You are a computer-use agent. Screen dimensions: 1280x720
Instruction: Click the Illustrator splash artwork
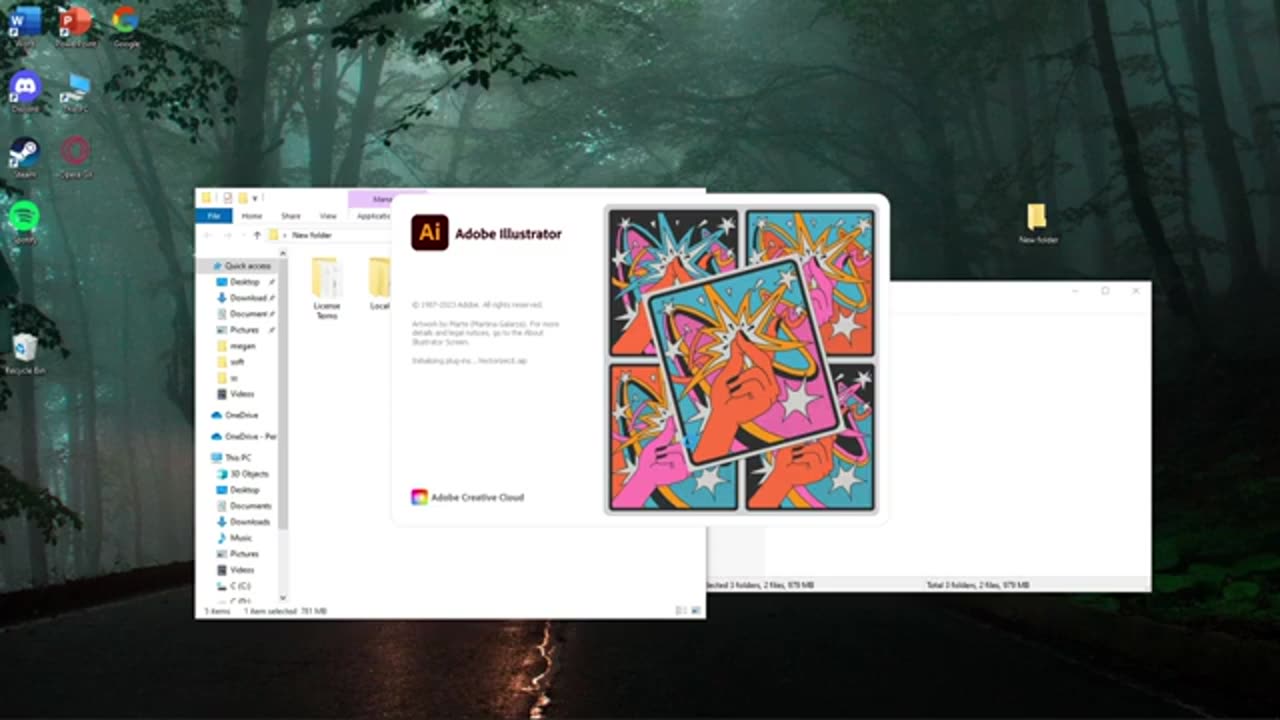741,359
